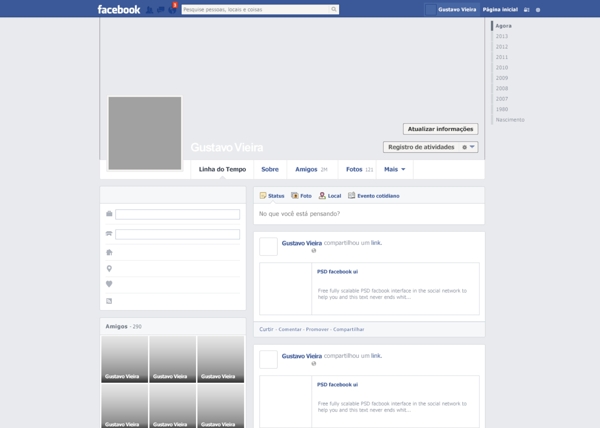Open the Amigos tab
Image resolution: width=600 pixels, height=428 pixels.
click(x=311, y=169)
